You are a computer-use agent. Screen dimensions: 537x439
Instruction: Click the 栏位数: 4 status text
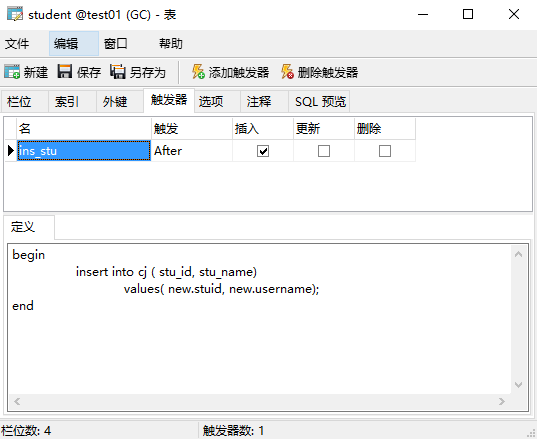click(x=26, y=430)
